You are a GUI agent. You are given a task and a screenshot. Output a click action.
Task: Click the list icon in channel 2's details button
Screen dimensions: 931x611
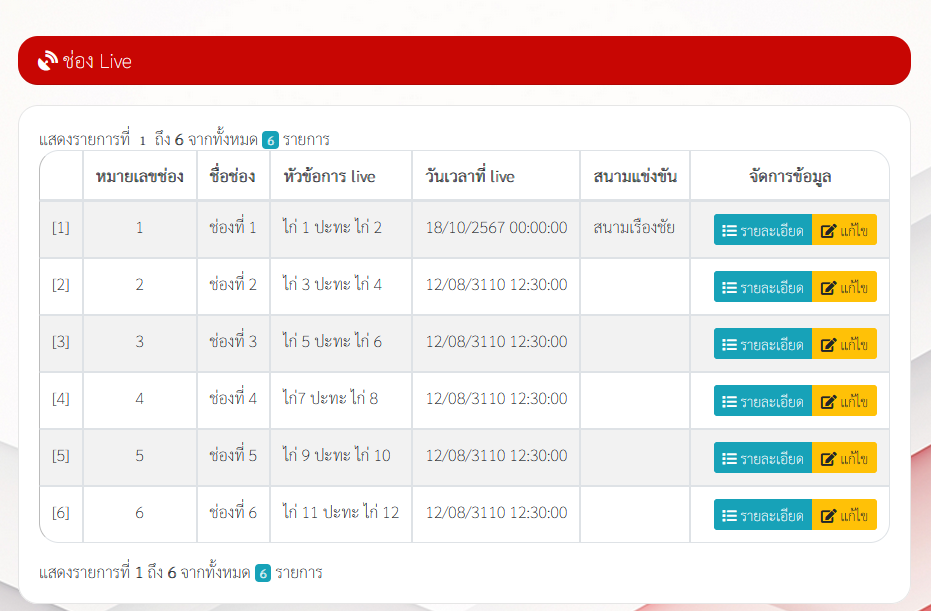tap(730, 287)
